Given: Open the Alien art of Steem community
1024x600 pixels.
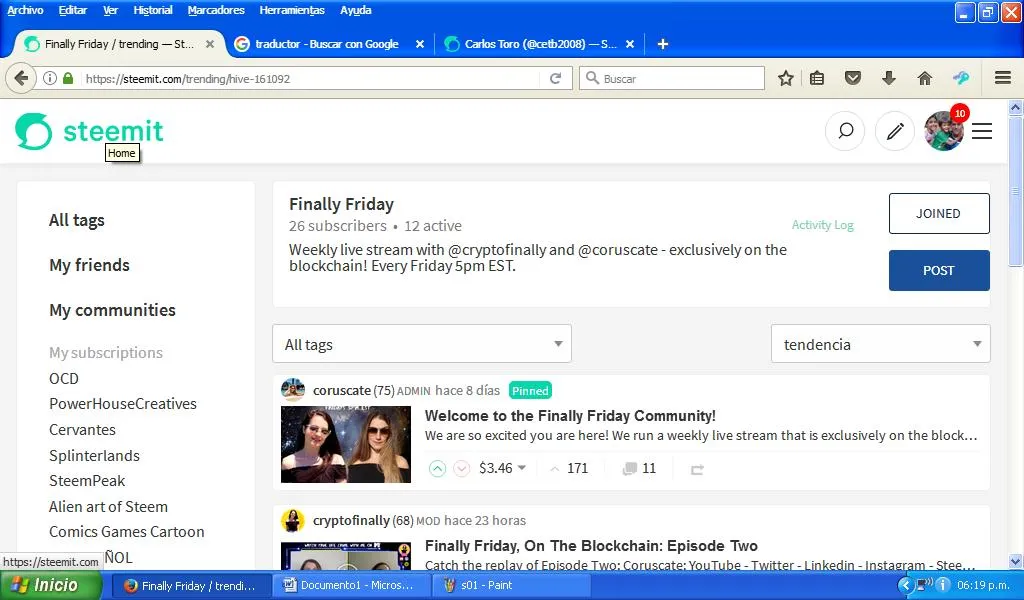Looking at the screenshot, I should tap(108, 507).
